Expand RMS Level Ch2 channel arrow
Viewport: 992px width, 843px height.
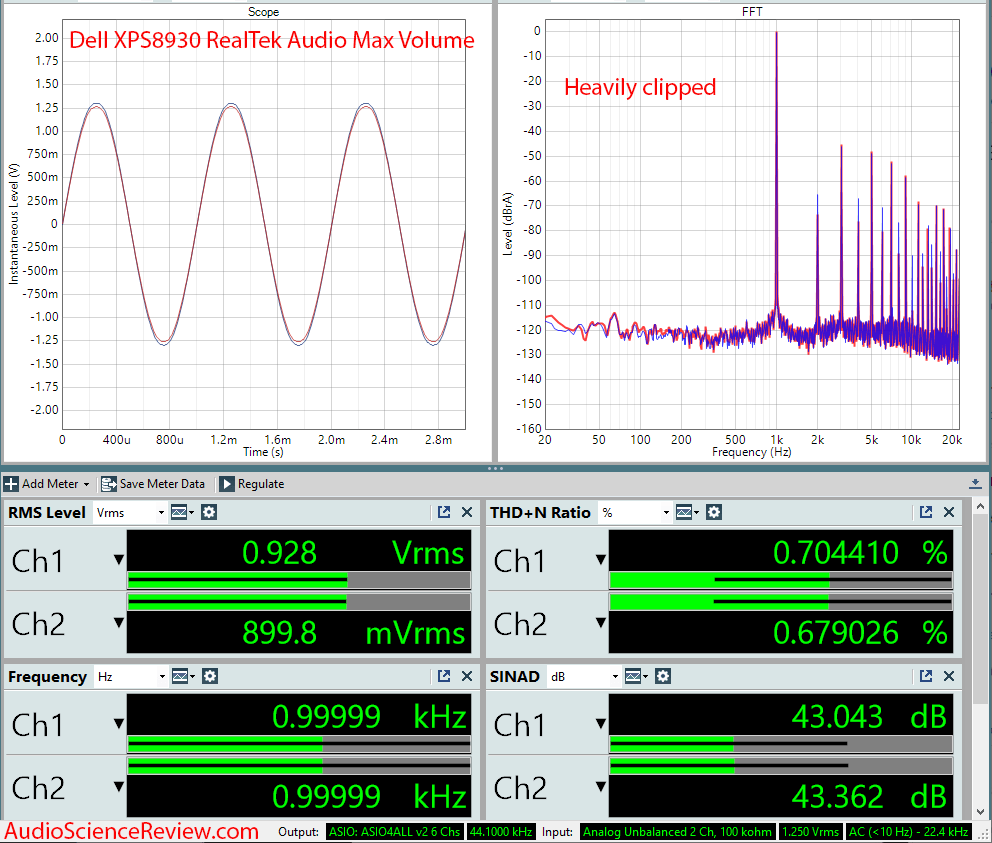coord(119,623)
